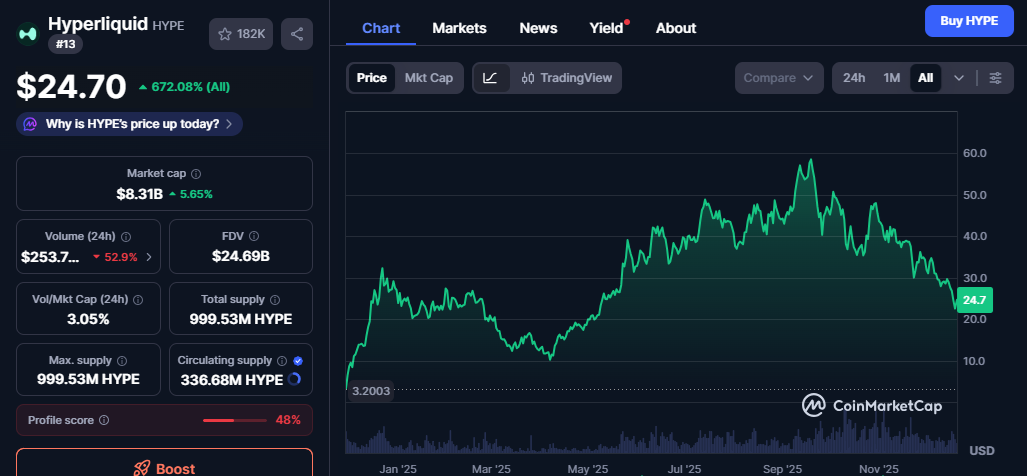1027x476 pixels.
Task: Open the Compare dropdown
Action: tap(779, 78)
